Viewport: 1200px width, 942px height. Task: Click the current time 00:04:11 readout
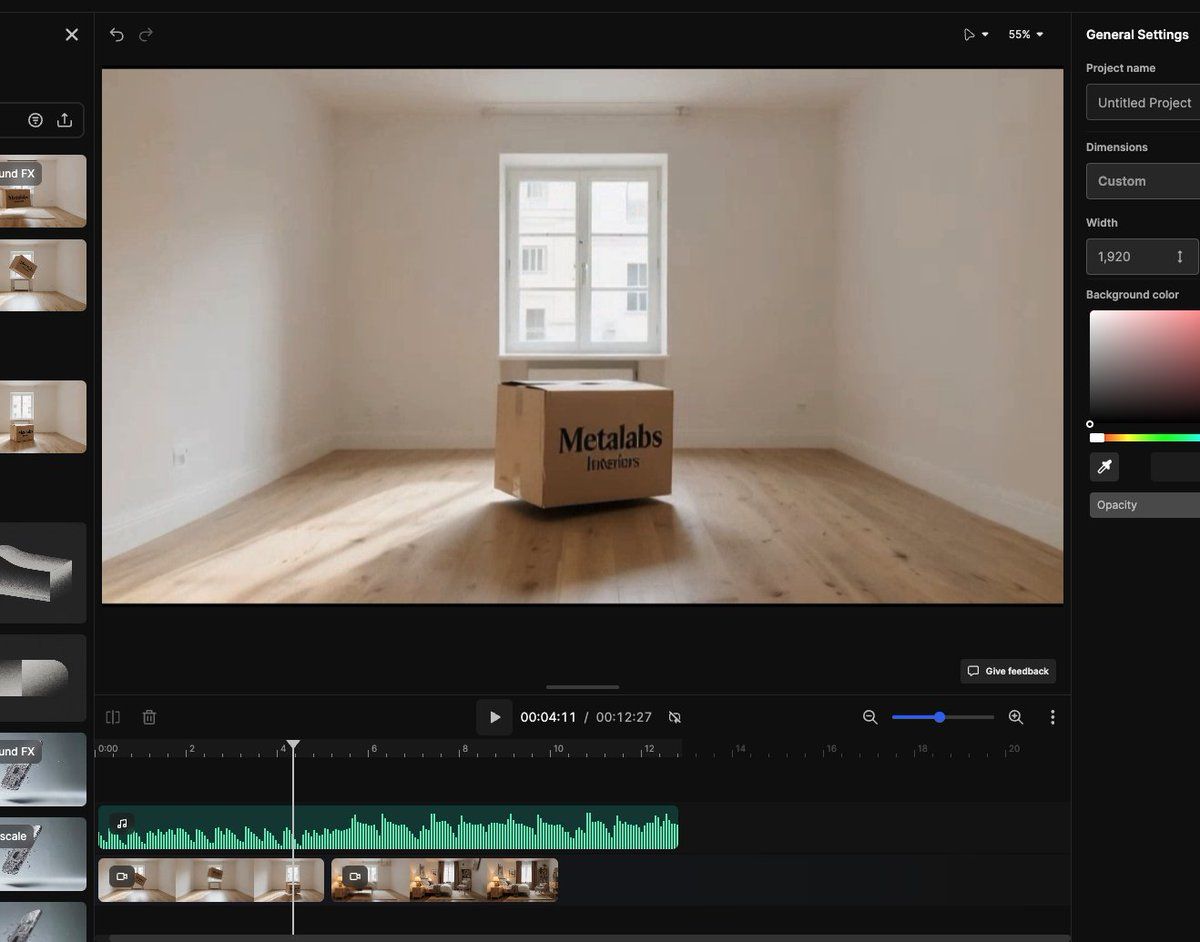click(x=548, y=717)
